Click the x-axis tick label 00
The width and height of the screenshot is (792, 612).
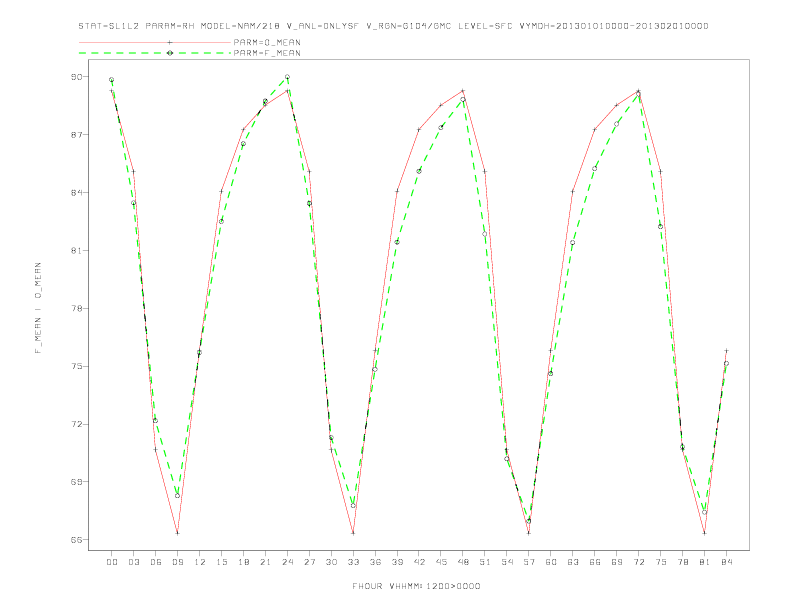point(112,562)
